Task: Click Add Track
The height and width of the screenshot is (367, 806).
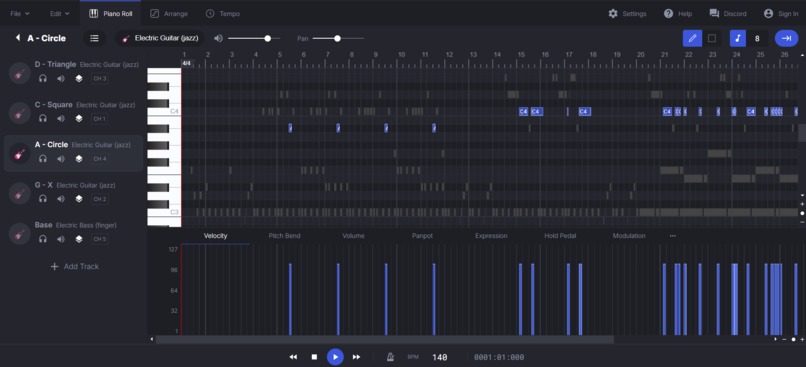Action: pos(75,266)
